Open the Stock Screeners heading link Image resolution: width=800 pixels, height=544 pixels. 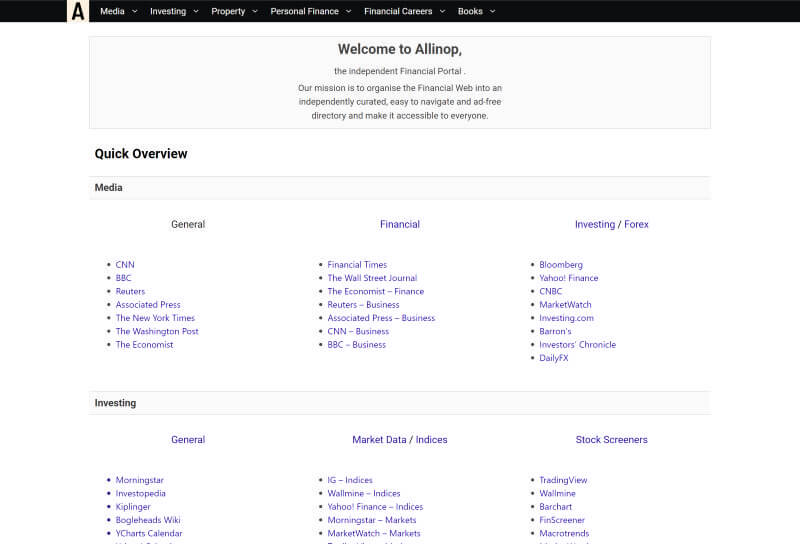pyautogui.click(x=612, y=439)
